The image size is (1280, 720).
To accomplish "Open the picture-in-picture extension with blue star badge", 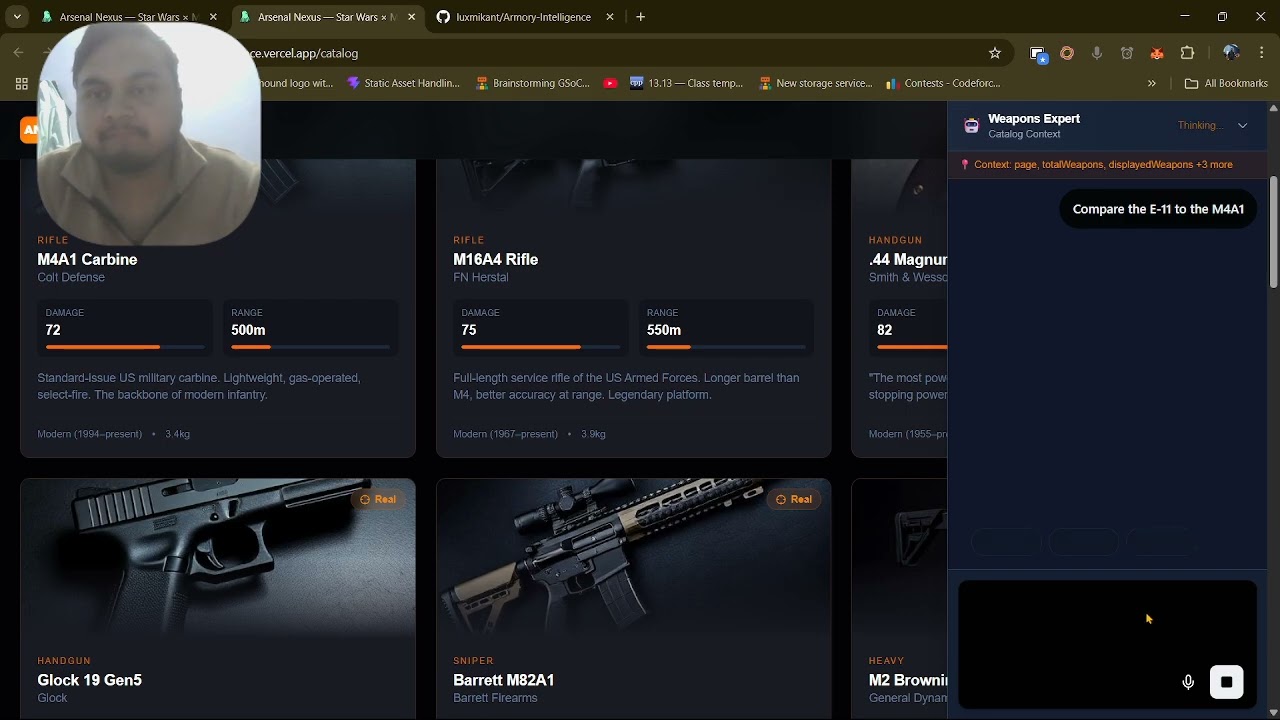I will click(x=1038, y=54).
